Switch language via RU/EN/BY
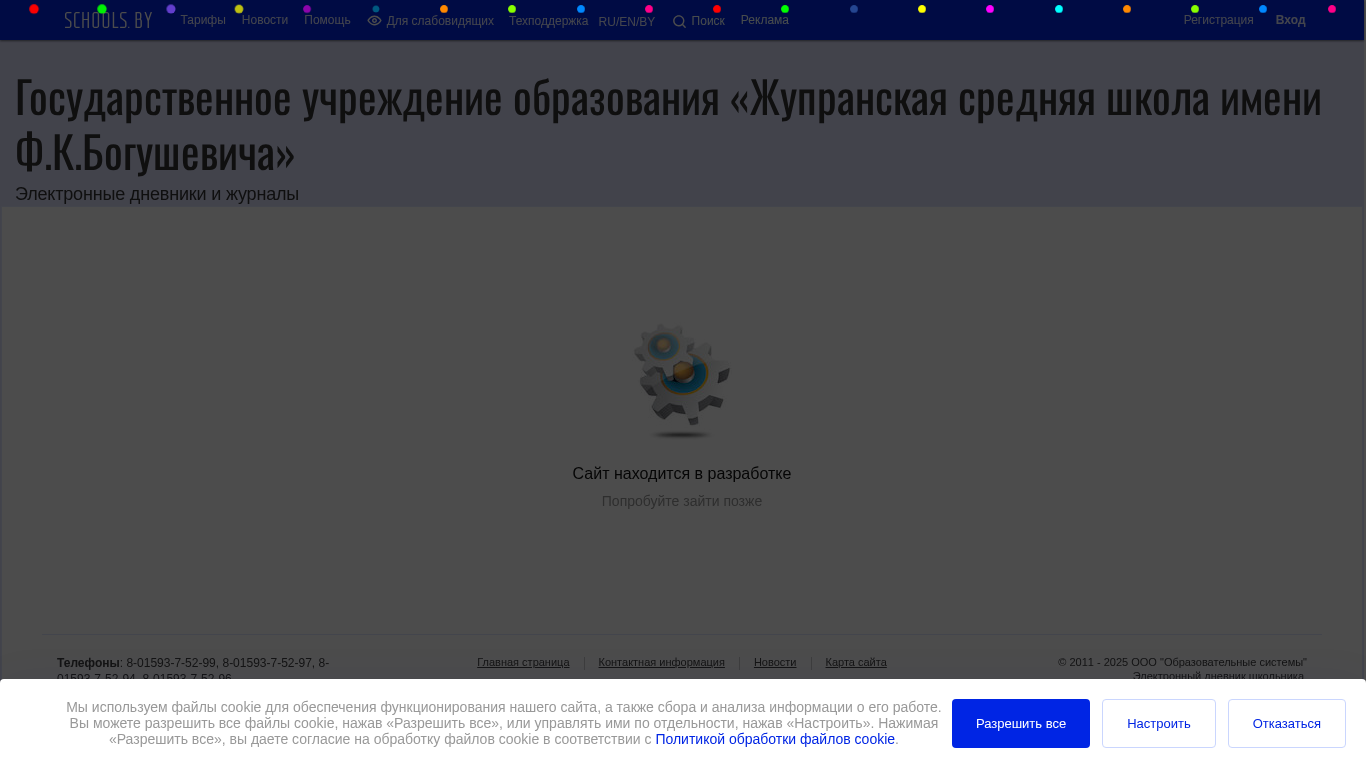Screen dimensions: 1366x768 click(x=627, y=22)
